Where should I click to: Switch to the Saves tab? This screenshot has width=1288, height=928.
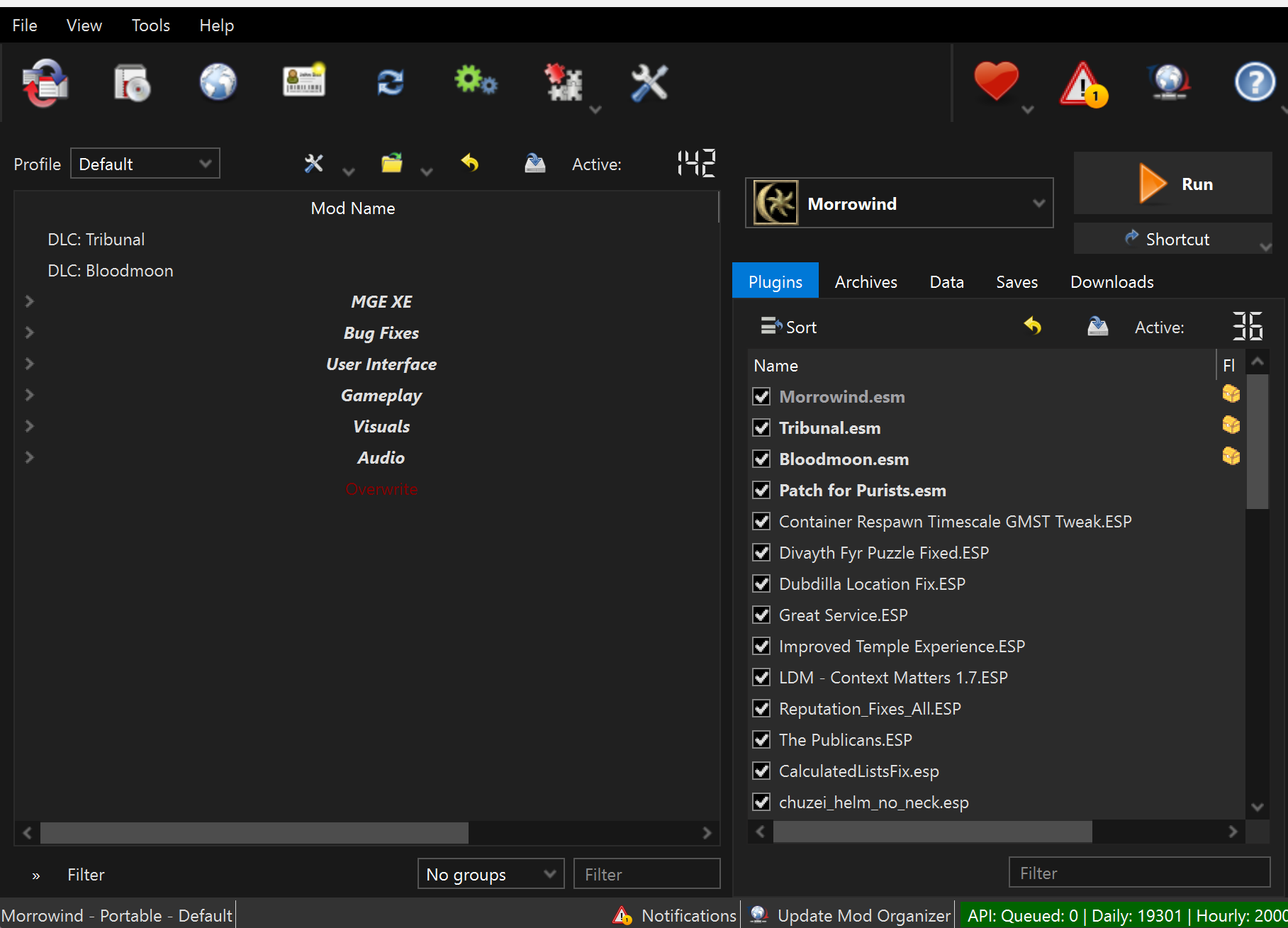(x=1017, y=281)
